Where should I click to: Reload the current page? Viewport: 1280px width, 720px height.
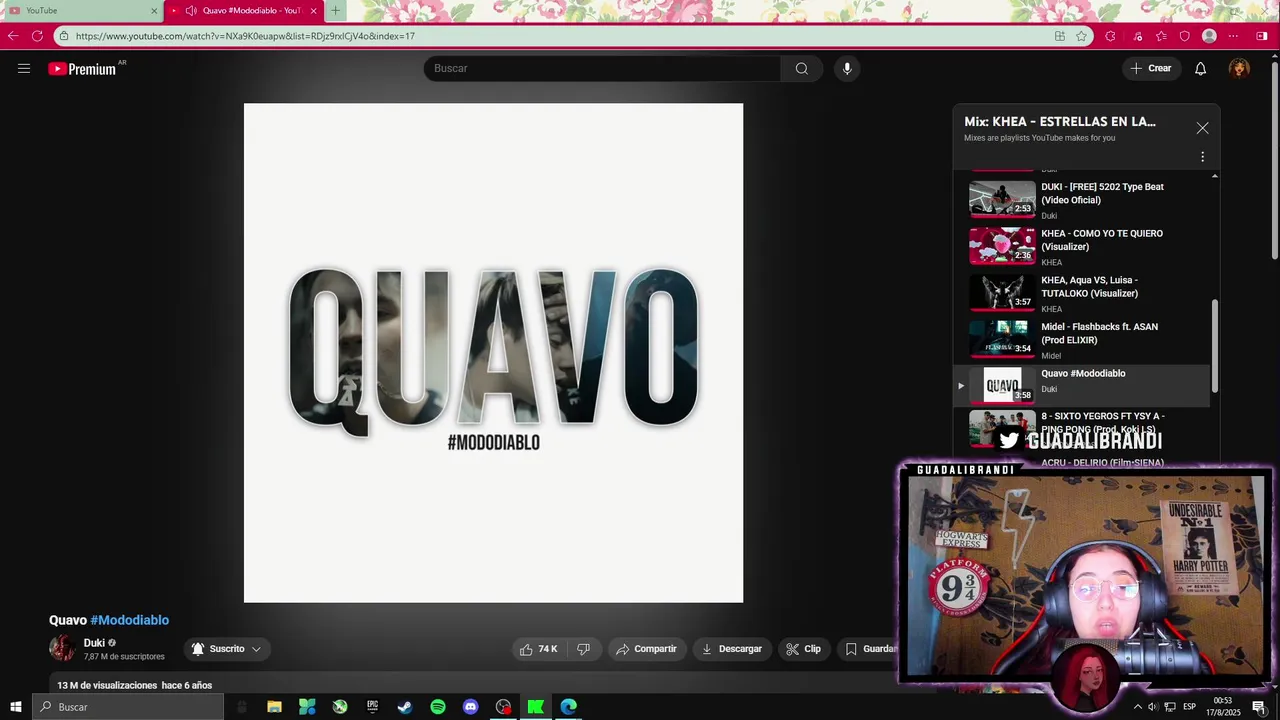(x=37, y=36)
